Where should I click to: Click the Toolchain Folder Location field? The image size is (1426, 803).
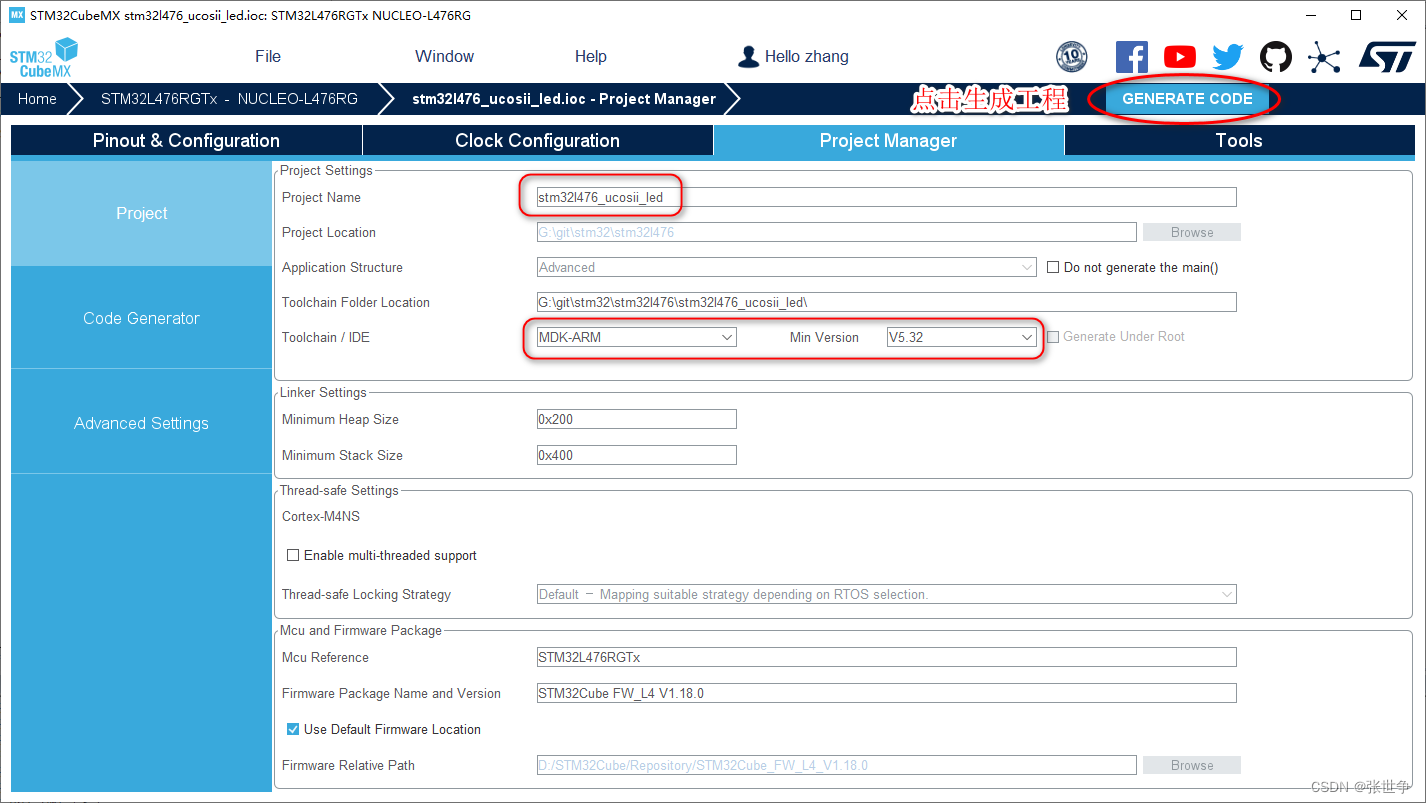[887, 302]
